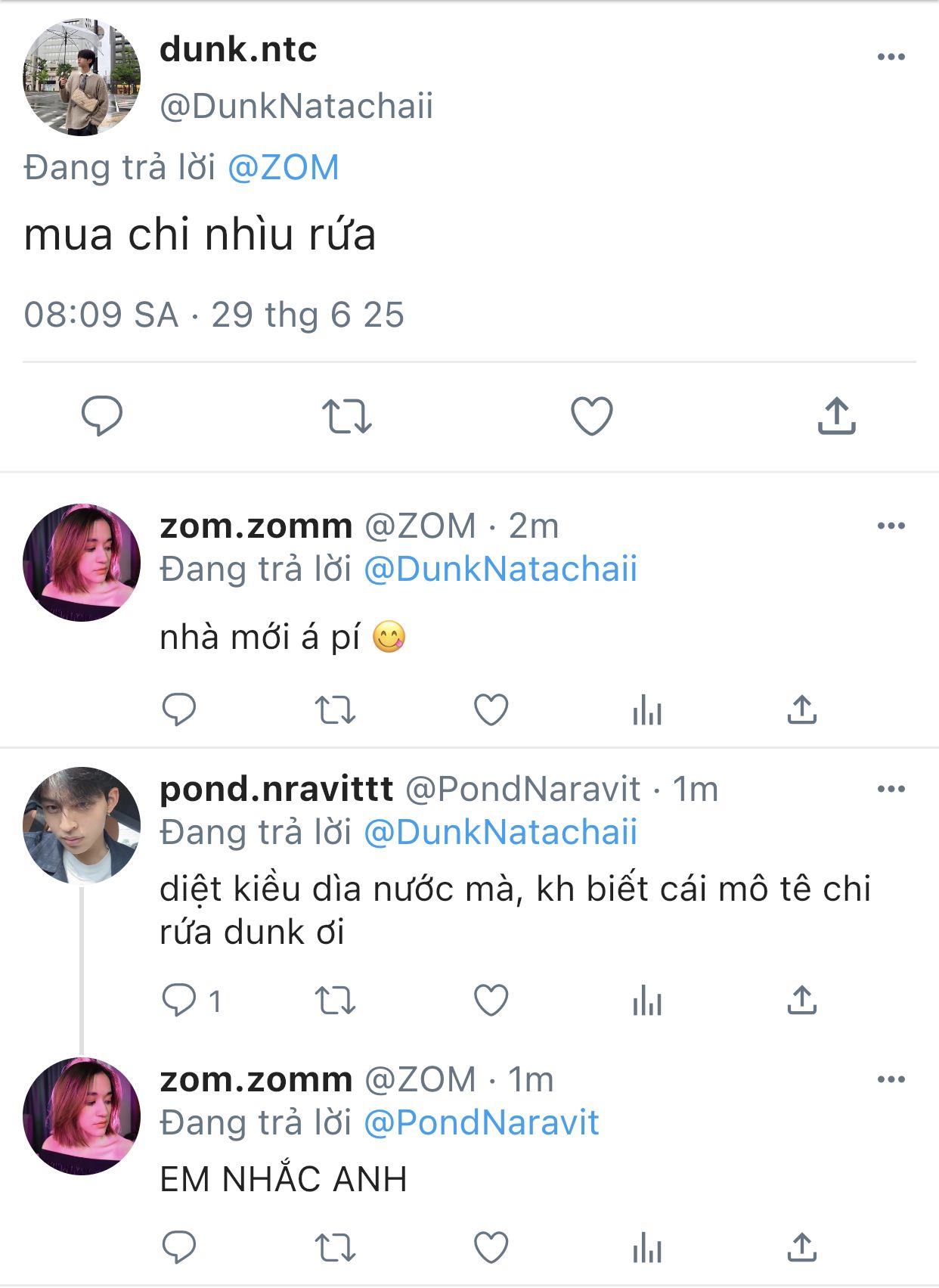Like the "nhà mới á pí" reply
939x1288 pixels.
491,710
